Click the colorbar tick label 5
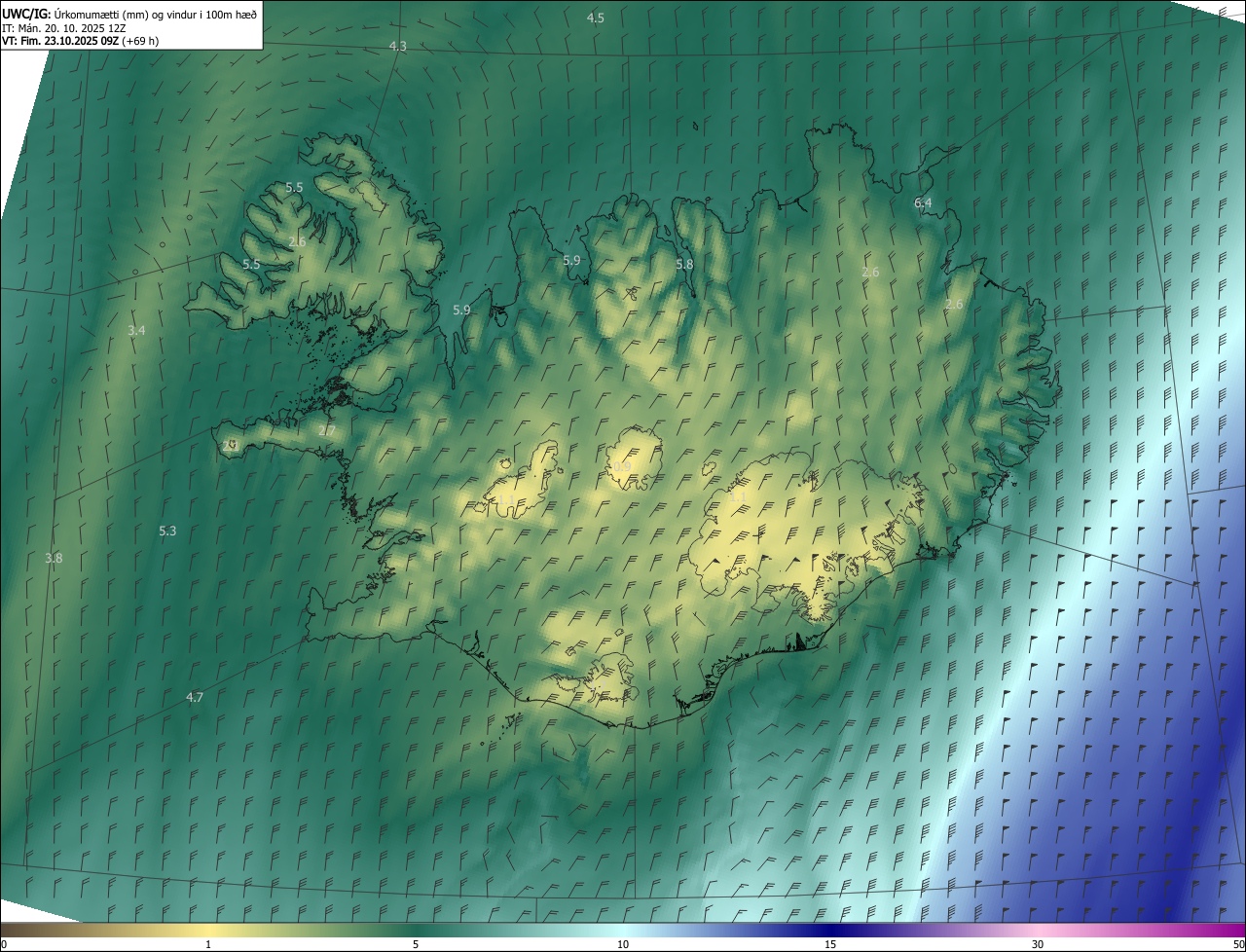This screenshot has height=952, width=1246. pyautogui.click(x=416, y=945)
